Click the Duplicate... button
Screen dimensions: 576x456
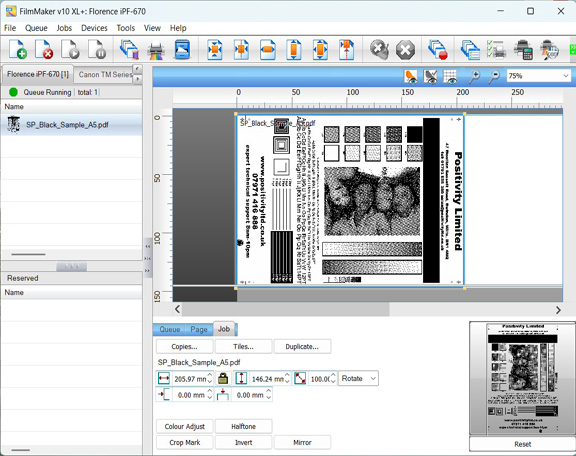302,347
